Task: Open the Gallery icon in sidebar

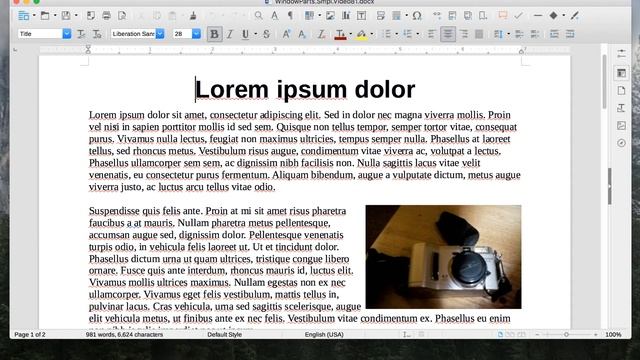Action: tap(621, 125)
